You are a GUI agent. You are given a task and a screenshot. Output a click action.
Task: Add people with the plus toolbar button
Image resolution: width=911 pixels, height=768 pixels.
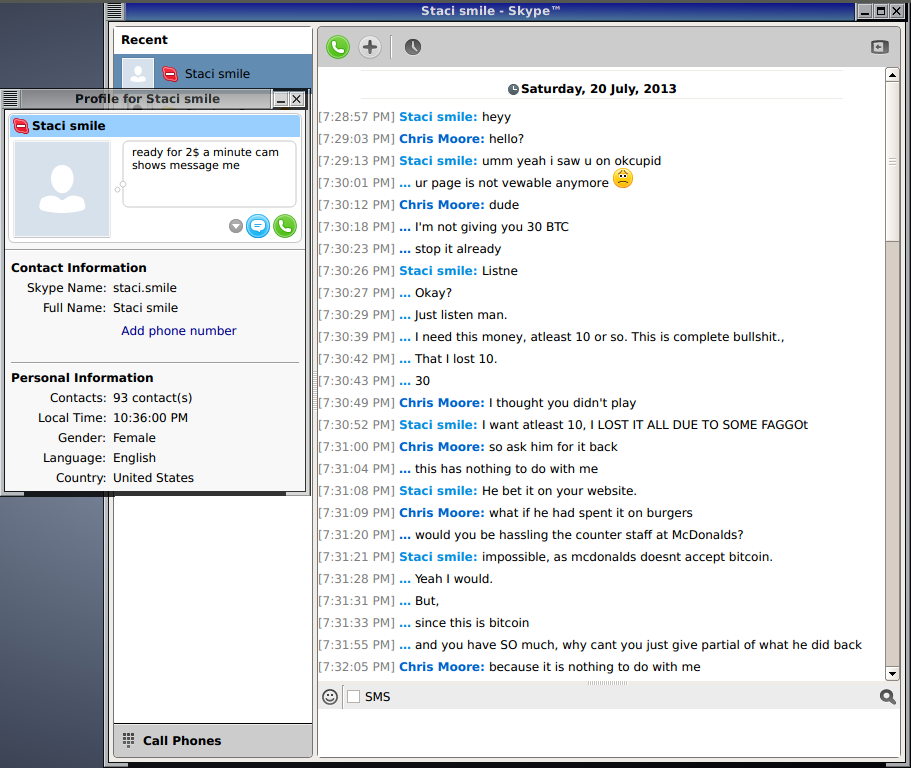[x=370, y=47]
